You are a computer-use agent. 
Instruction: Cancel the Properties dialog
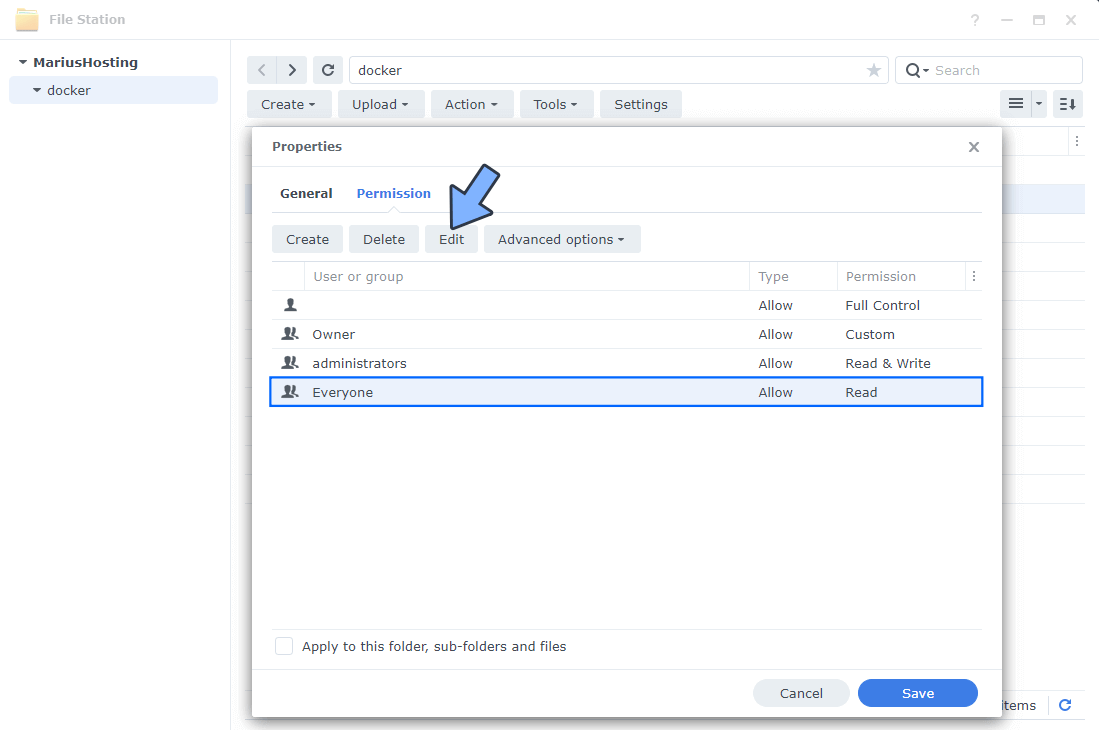(x=801, y=692)
